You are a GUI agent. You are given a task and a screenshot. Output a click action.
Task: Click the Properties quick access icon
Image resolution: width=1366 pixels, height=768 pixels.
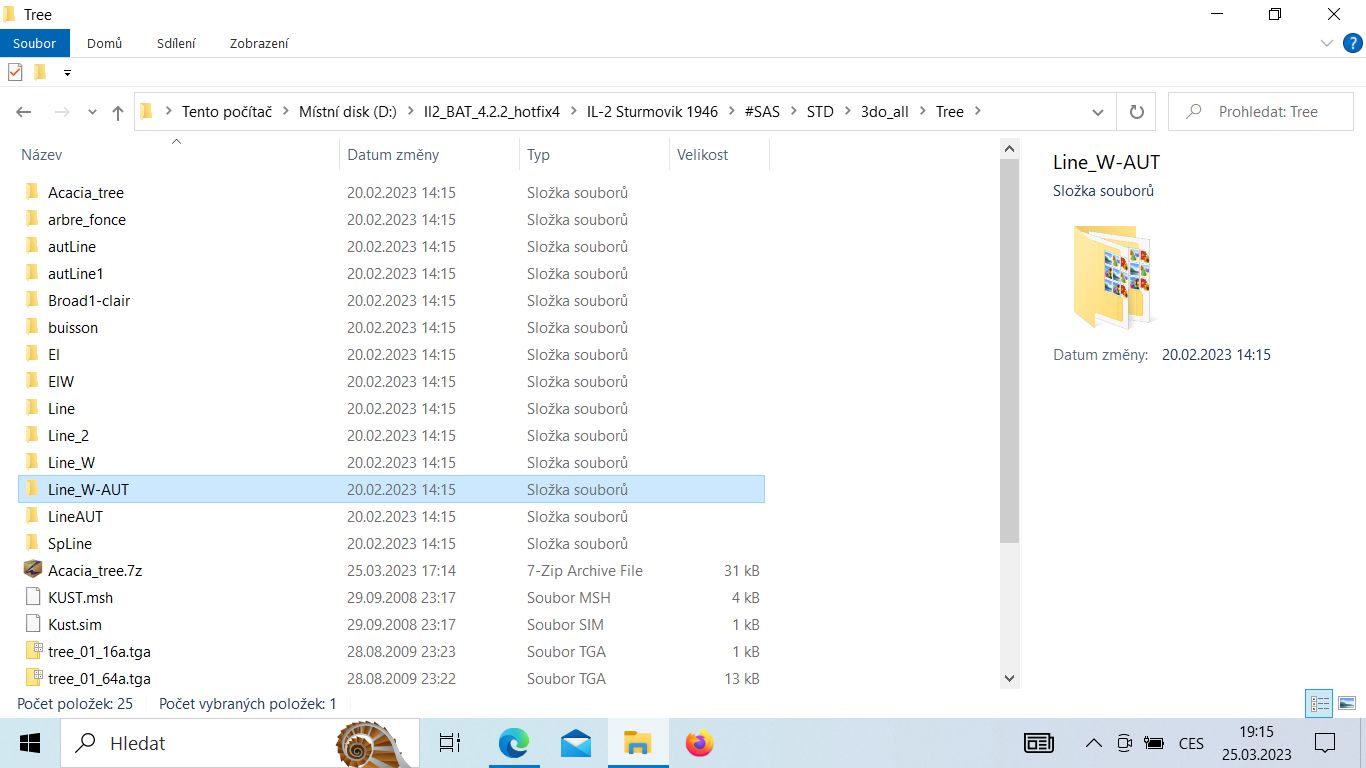point(15,72)
